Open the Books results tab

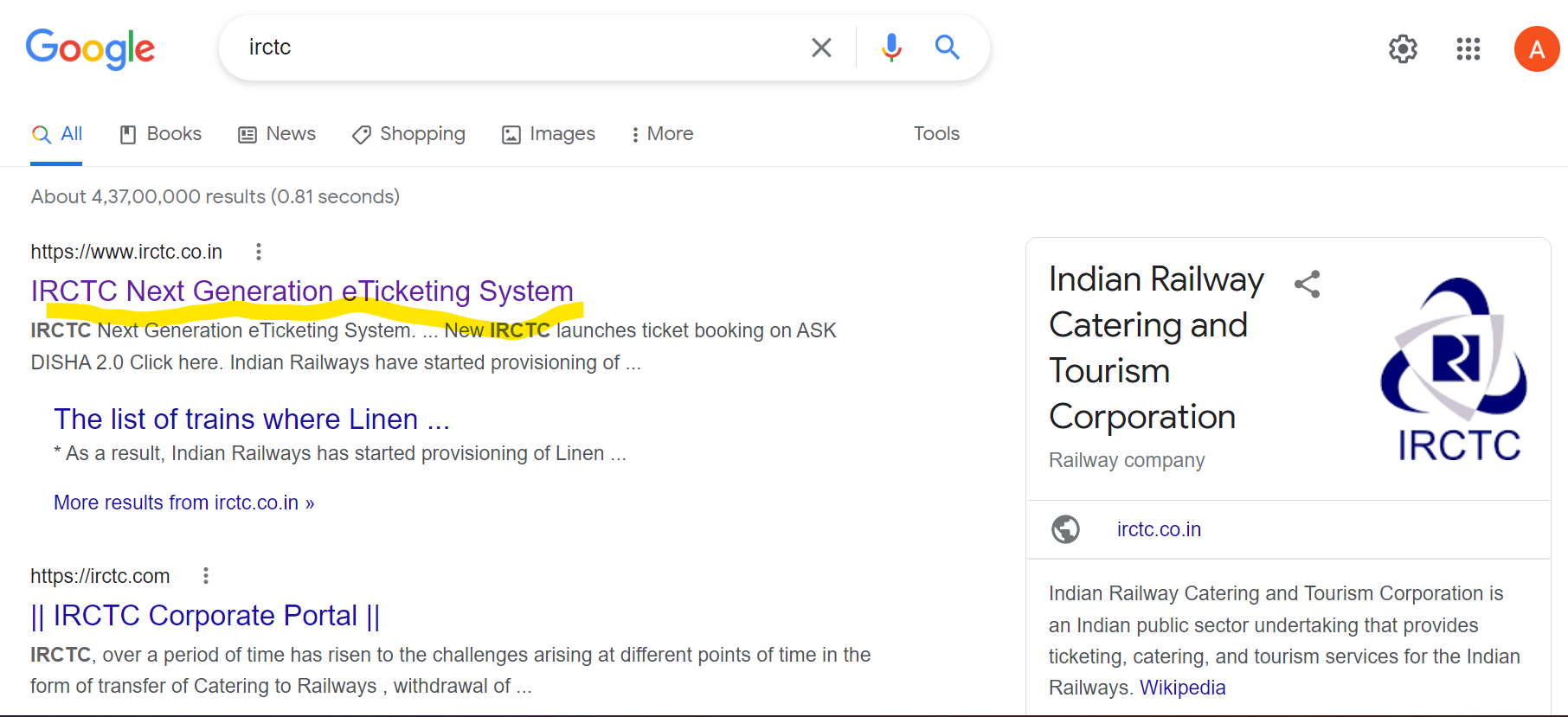coord(161,134)
